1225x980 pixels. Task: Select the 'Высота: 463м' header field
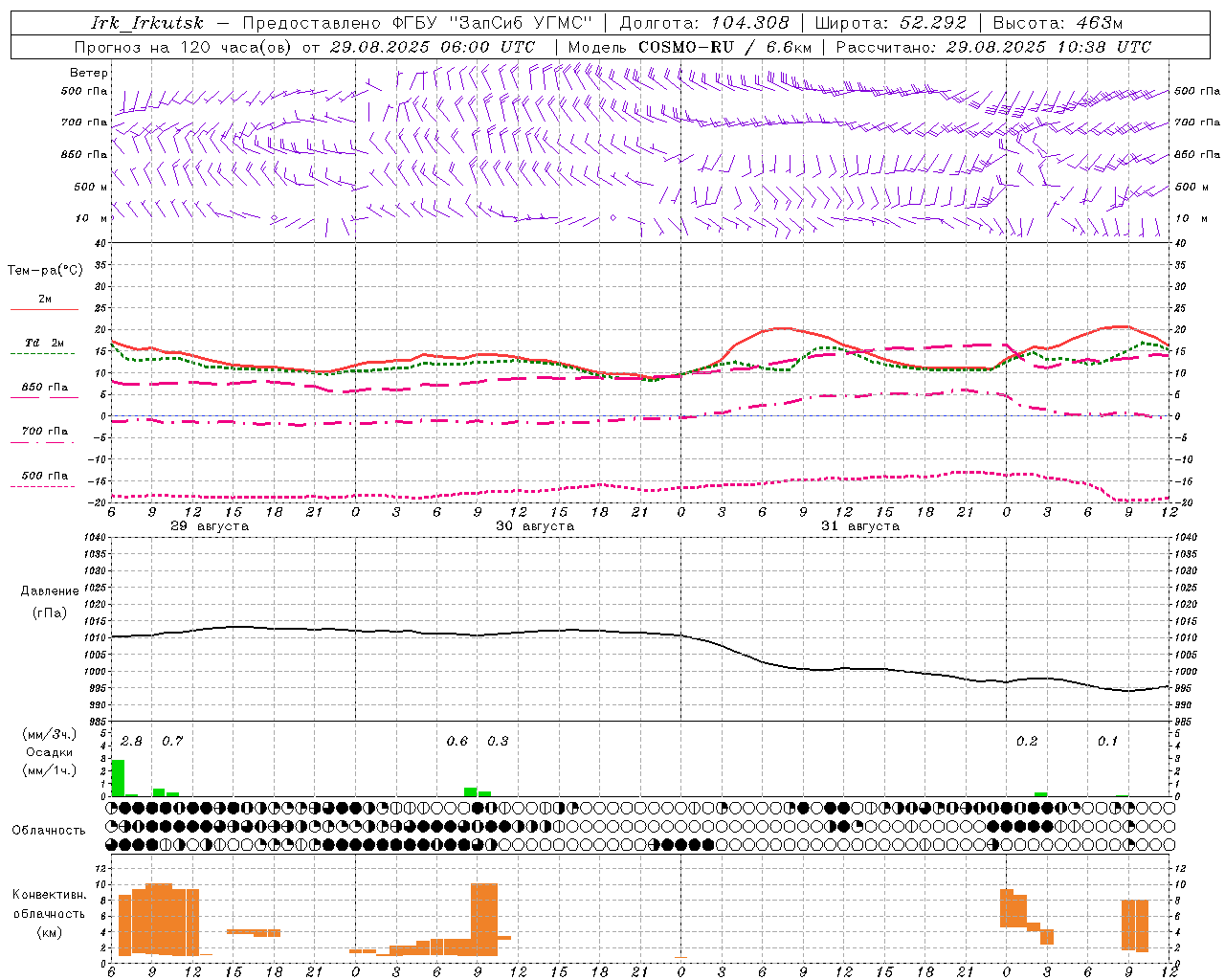(1058, 23)
